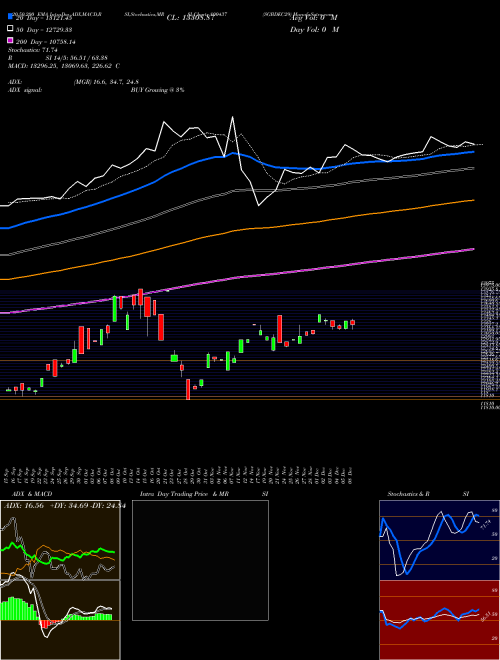Click the 'Avg Vol: 0 M' label
The image size is (500, 660).
point(314,18)
